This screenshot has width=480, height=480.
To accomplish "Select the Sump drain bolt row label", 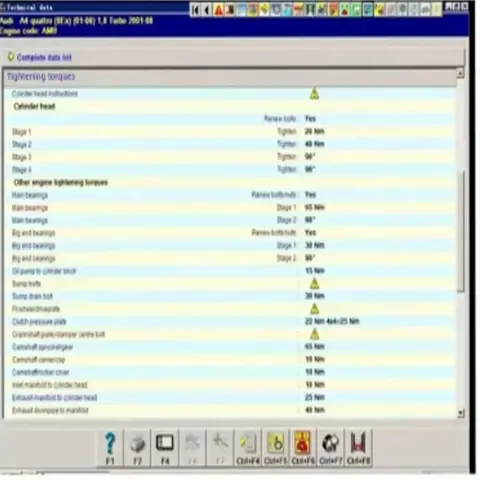I will click(x=32, y=296).
